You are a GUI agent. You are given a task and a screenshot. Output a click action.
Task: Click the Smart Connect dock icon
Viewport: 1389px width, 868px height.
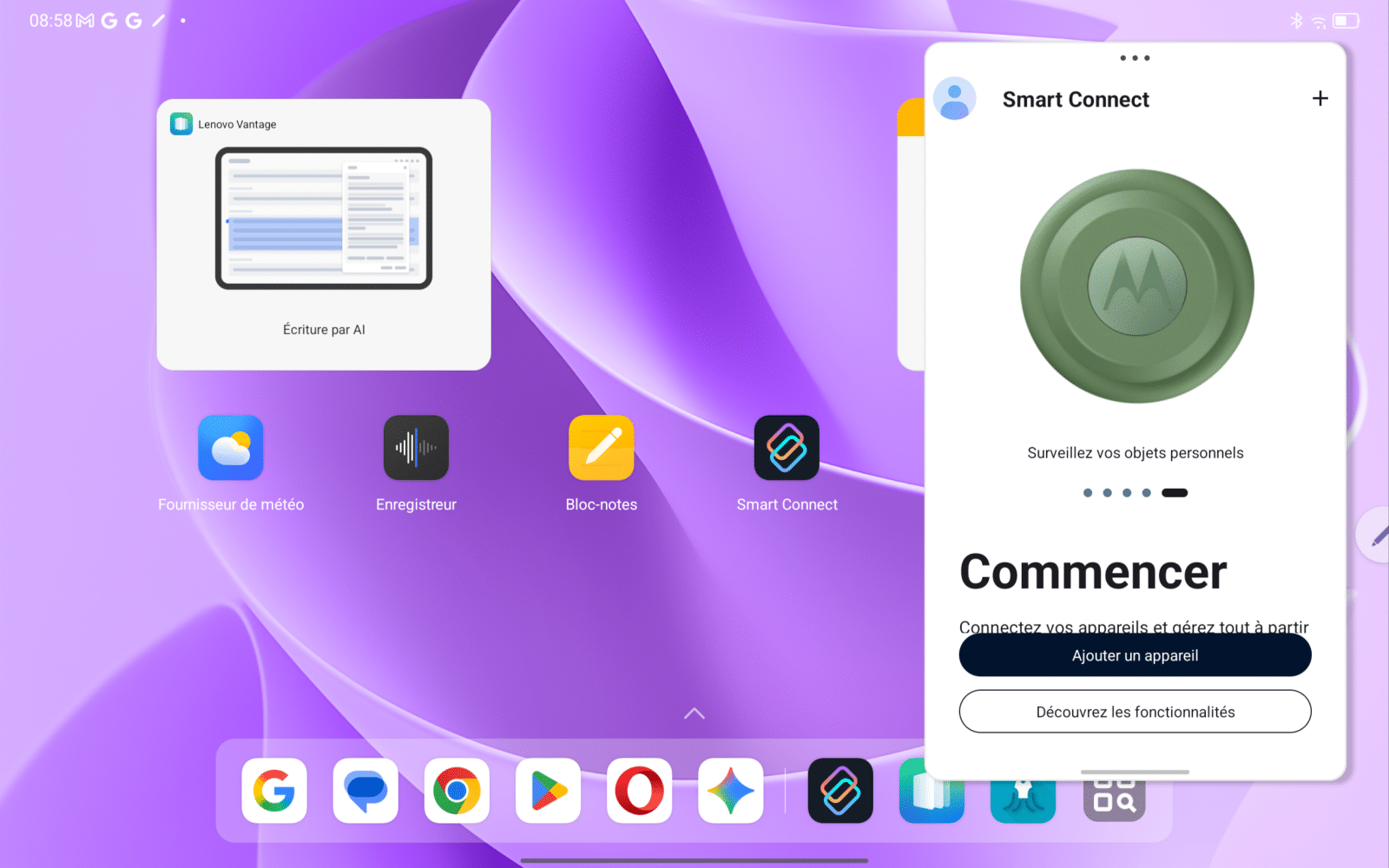pos(840,791)
